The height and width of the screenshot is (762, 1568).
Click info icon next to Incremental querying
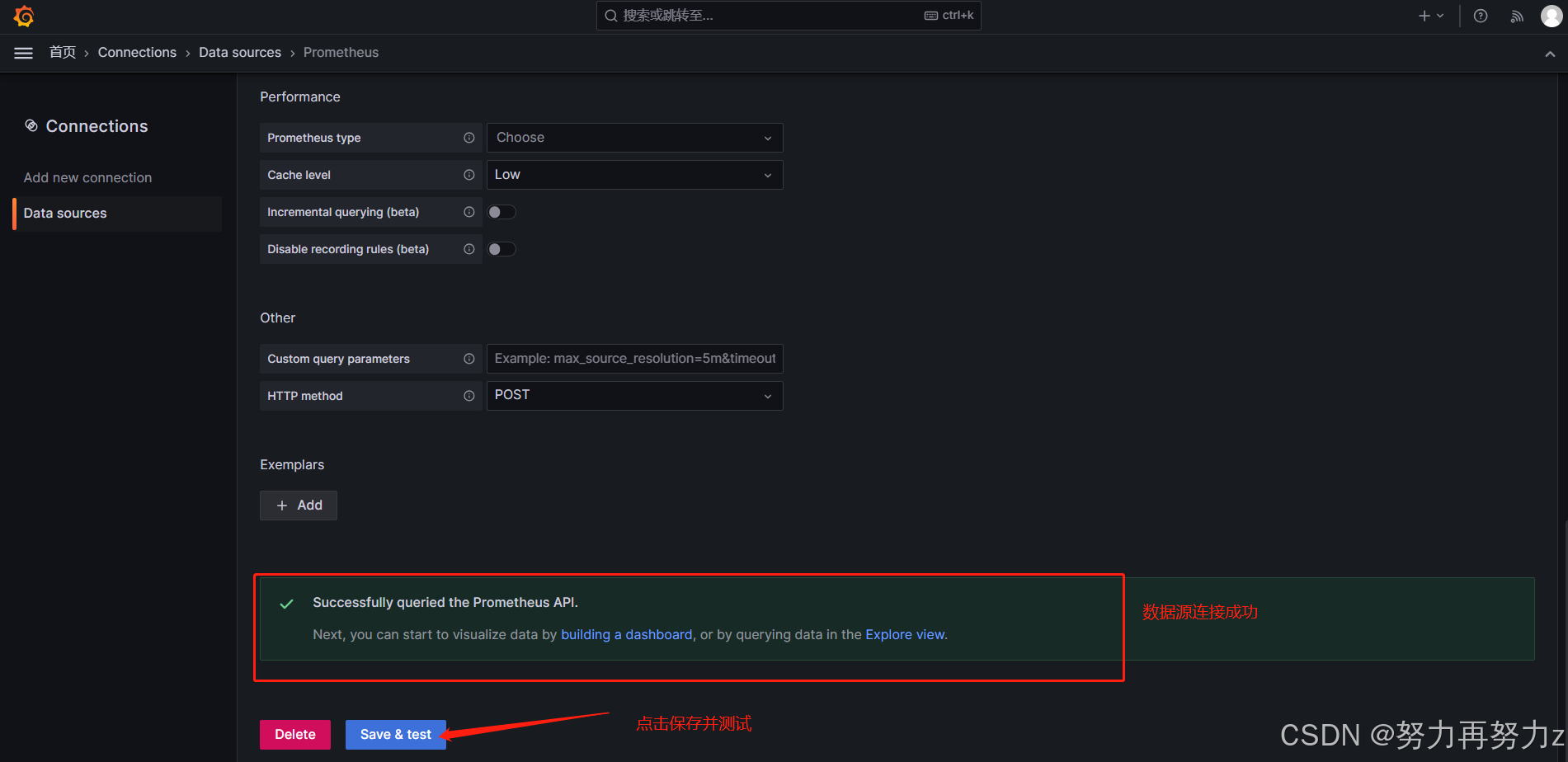pos(469,212)
